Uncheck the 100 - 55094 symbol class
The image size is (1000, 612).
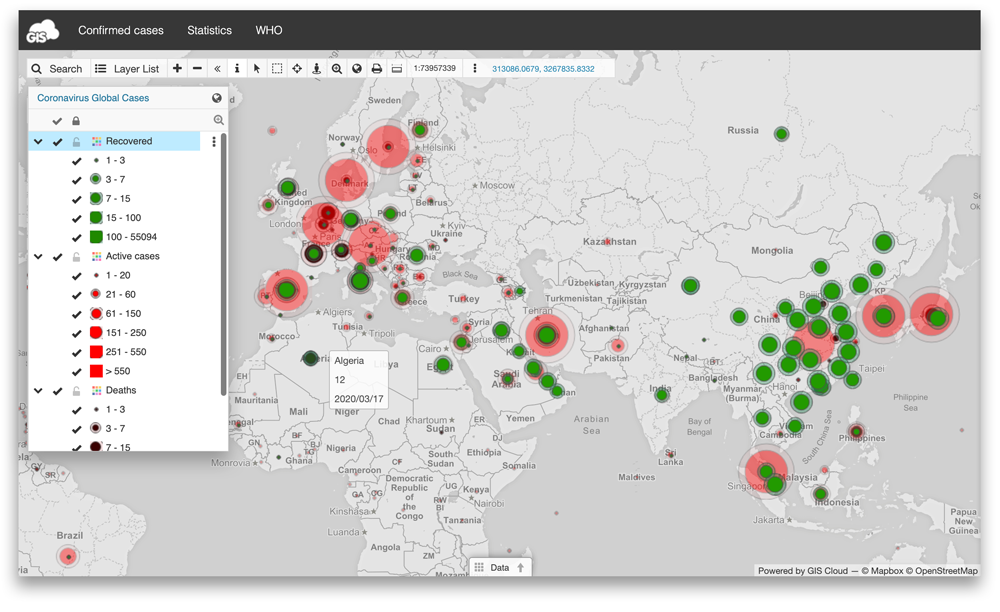pos(76,237)
